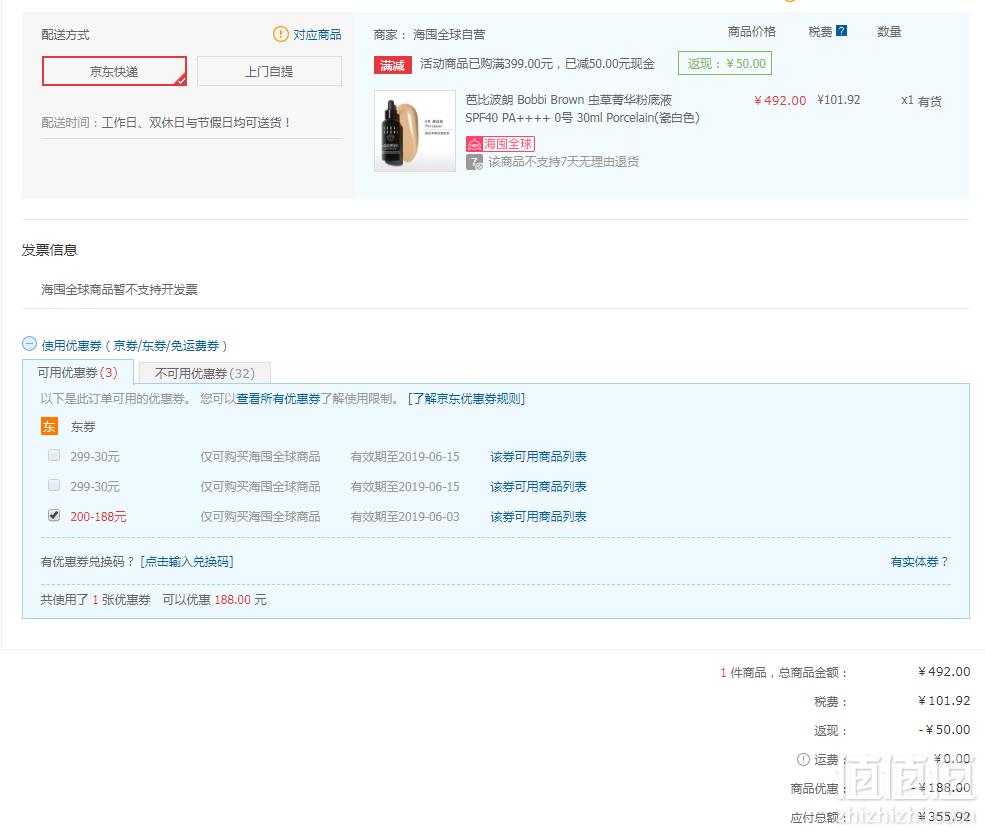
Task: Check the second 299-30元 coupon checkbox
Action: pyautogui.click(x=54, y=486)
